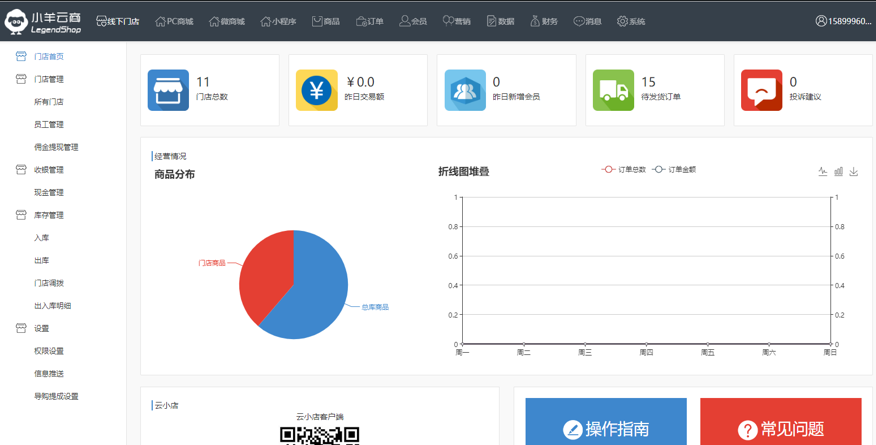Viewport: 876px width, 445px height.
Task: Click the 操作指南 button
Action: 606,428
